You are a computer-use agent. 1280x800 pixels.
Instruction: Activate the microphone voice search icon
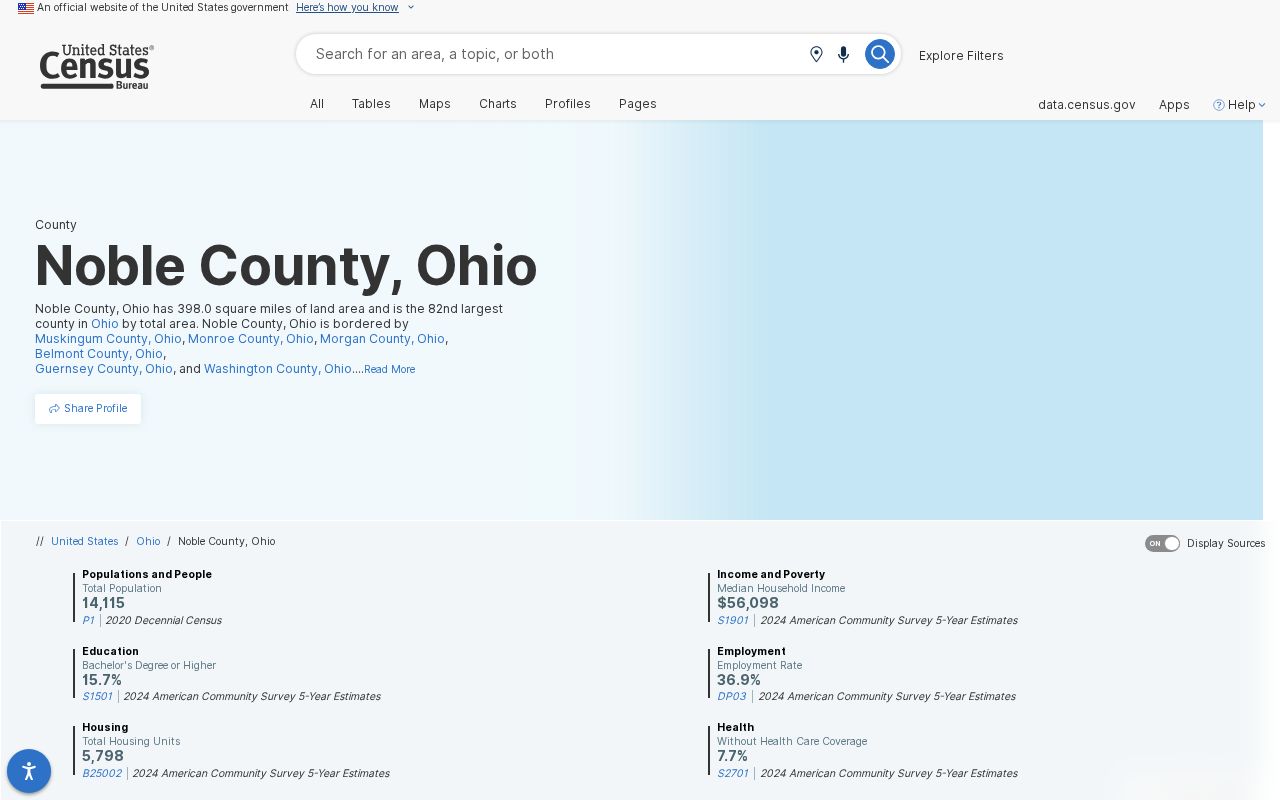pos(843,54)
